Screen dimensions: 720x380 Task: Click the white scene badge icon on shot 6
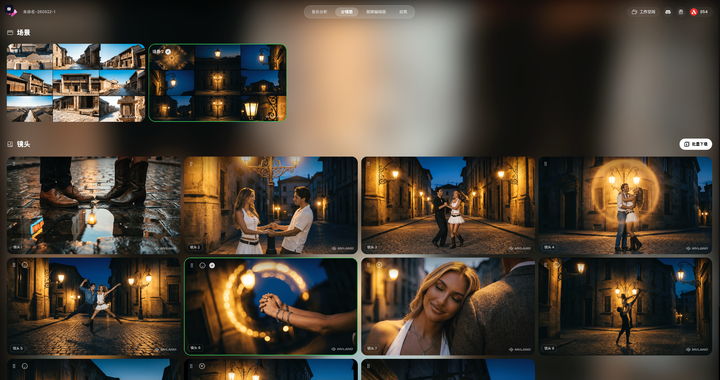click(x=212, y=265)
